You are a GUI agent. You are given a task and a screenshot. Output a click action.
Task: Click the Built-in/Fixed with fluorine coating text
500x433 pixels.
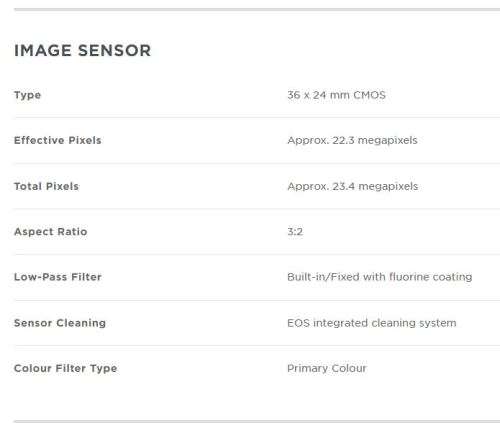pos(380,277)
